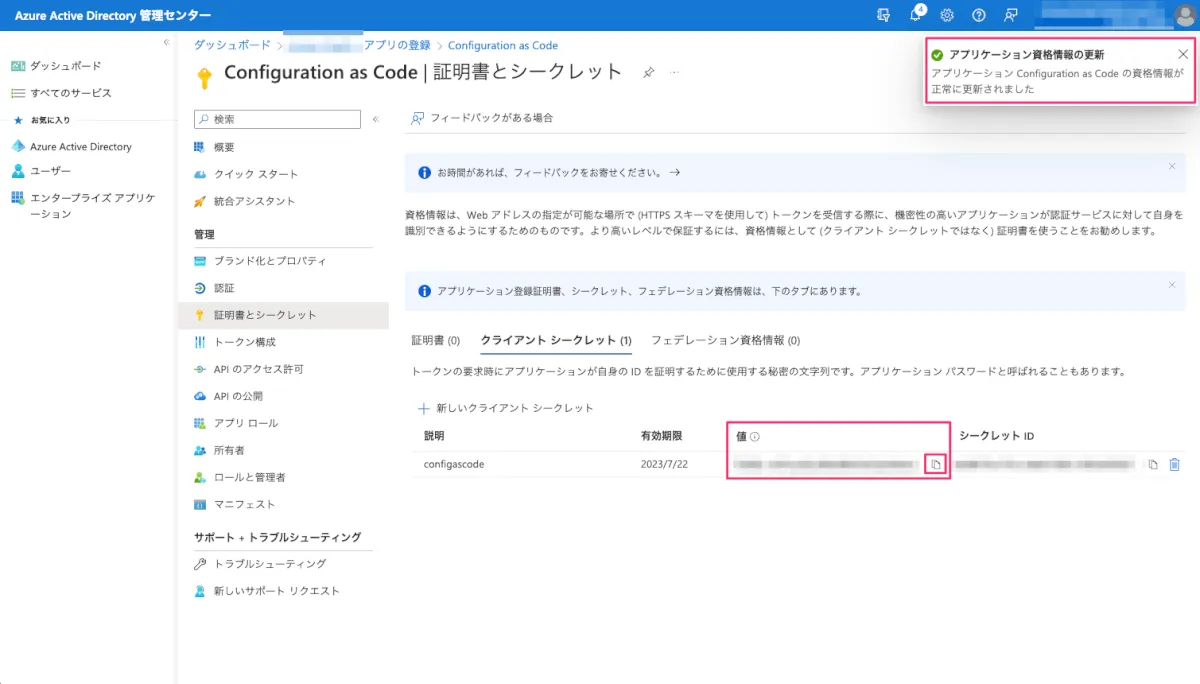Go to ダッシュボード breadcrumb link
This screenshot has width=1200, height=684.
pyautogui.click(x=232, y=45)
